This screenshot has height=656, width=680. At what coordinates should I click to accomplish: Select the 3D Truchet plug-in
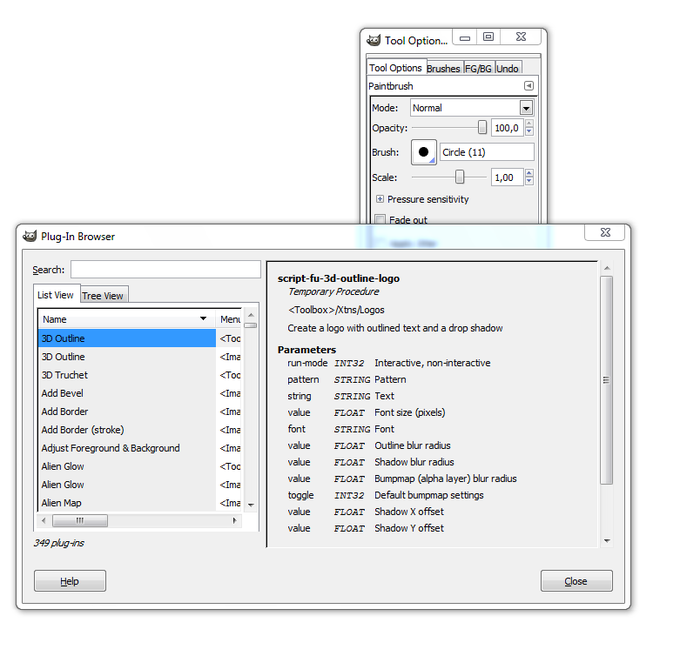(x=140, y=375)
